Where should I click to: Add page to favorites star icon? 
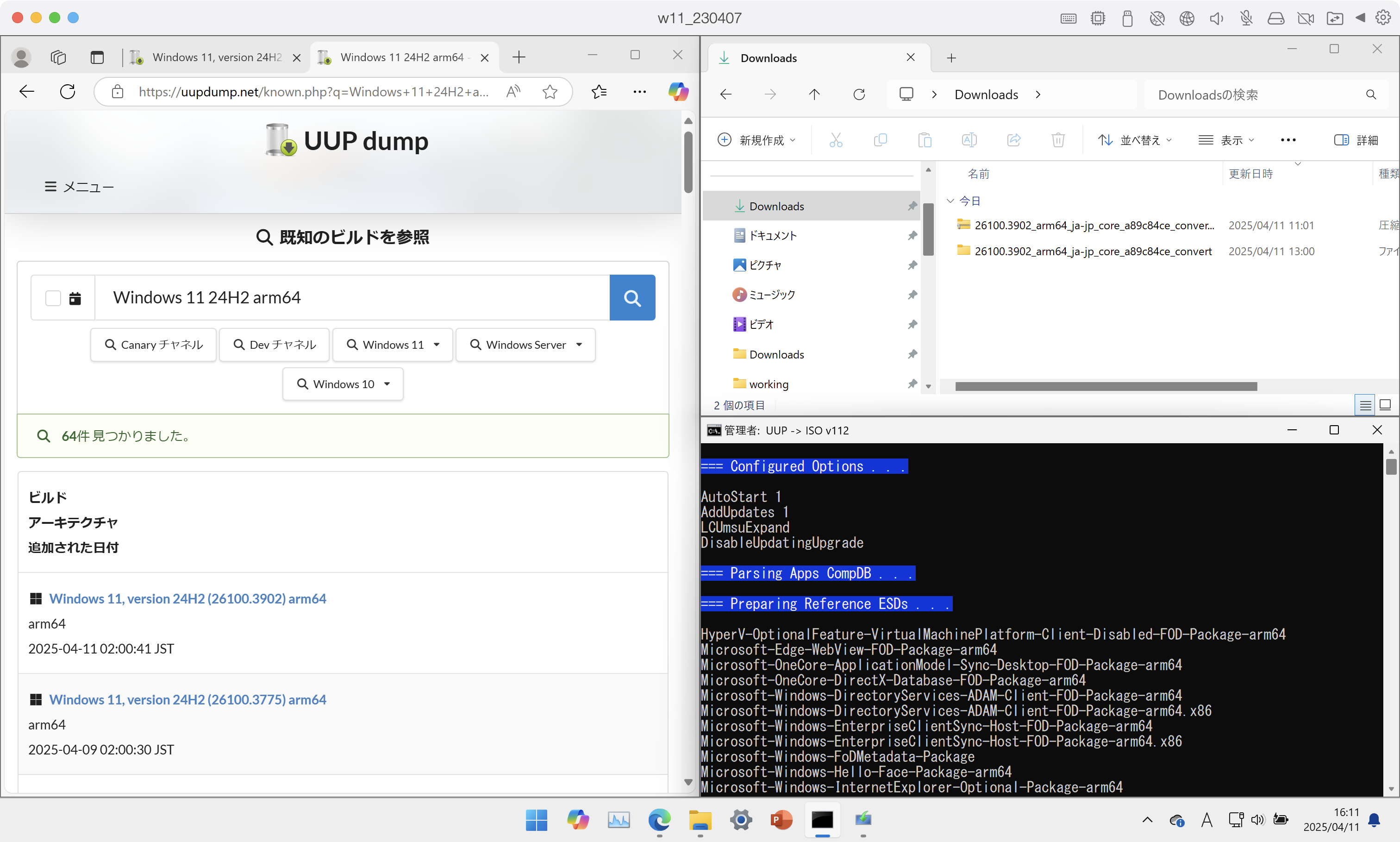coord(550,91)
